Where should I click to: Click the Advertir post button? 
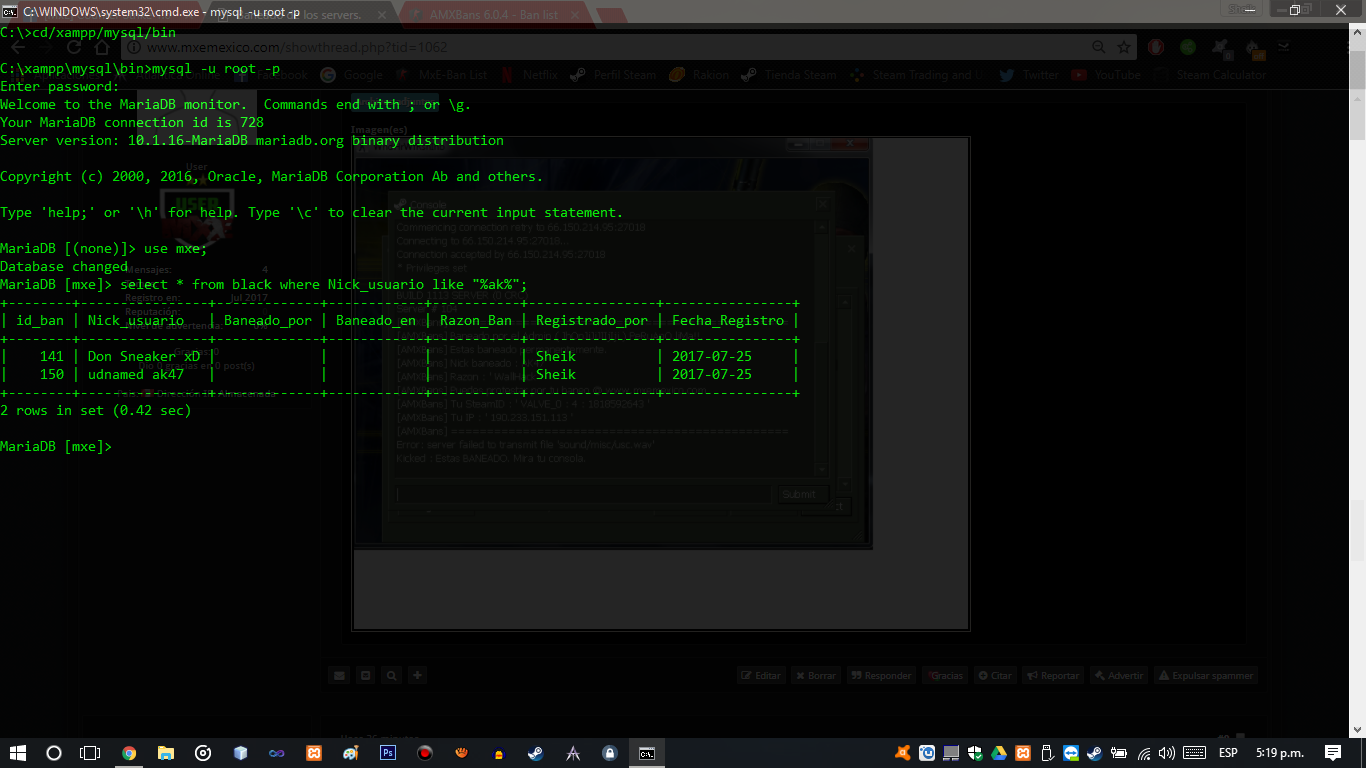pyautogui.click(x=1119, y=675)
